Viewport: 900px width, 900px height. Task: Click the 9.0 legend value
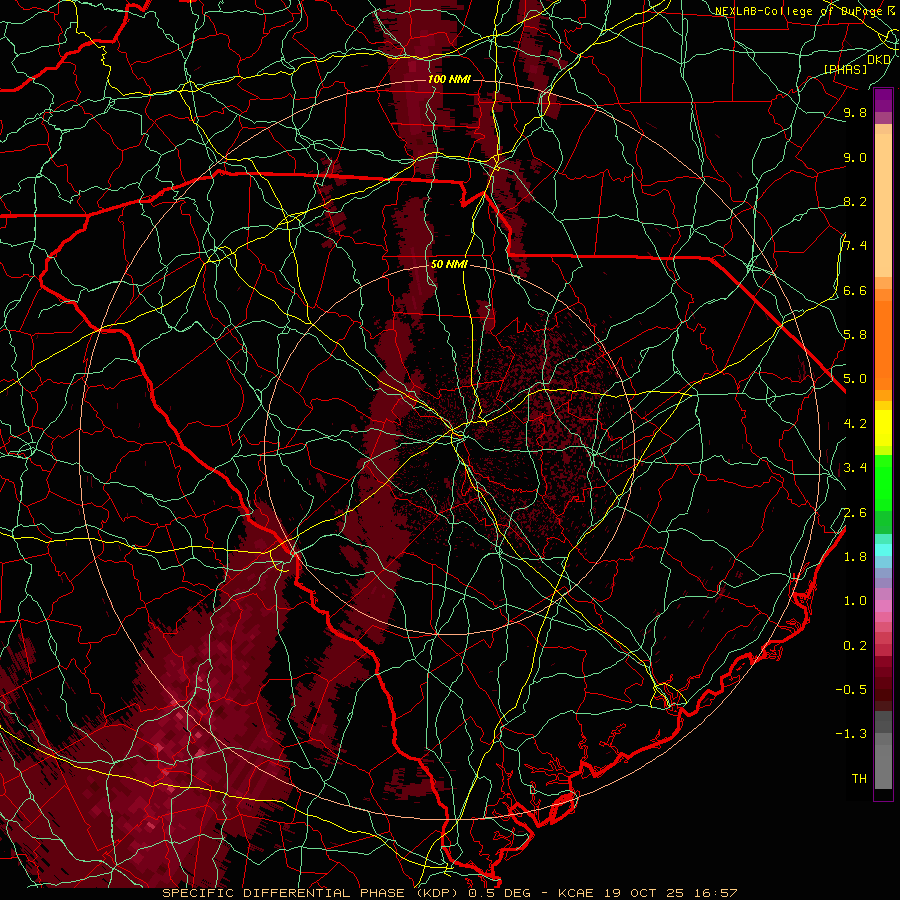[x=855, y=157]
